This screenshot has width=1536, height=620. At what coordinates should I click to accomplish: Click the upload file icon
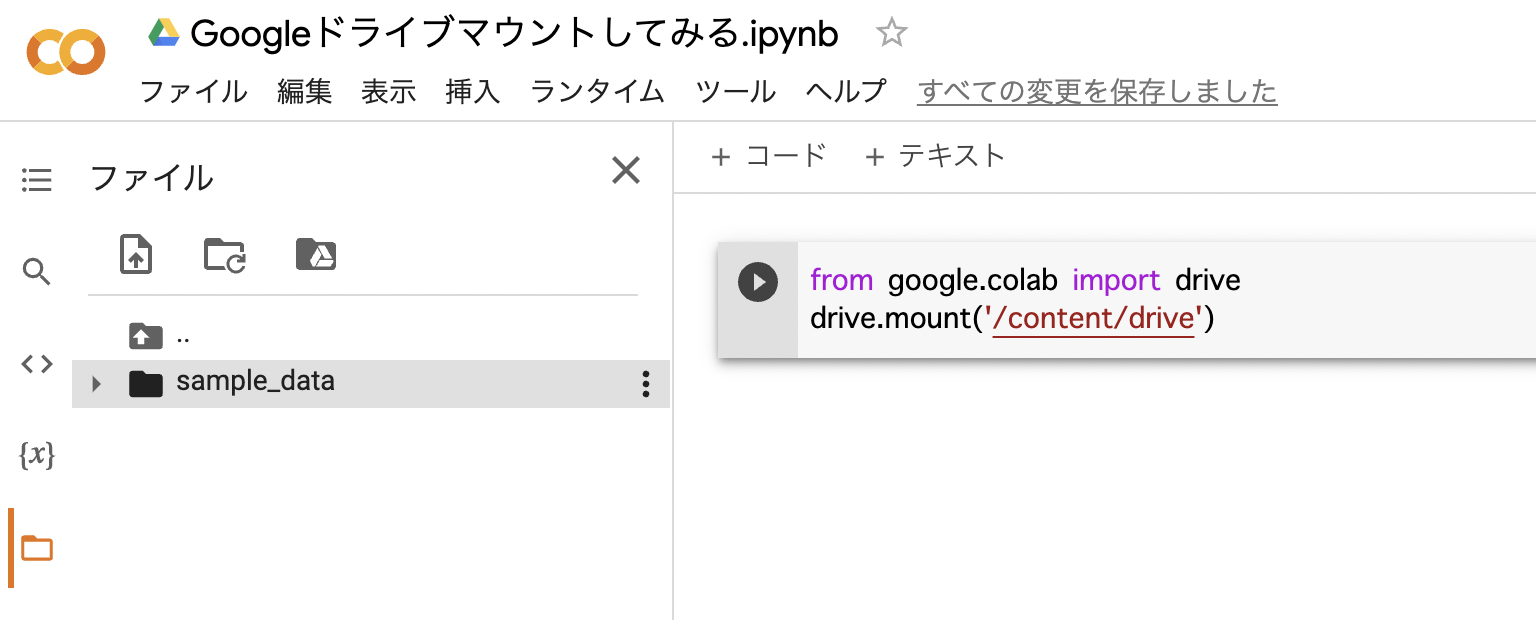[136, 255]
